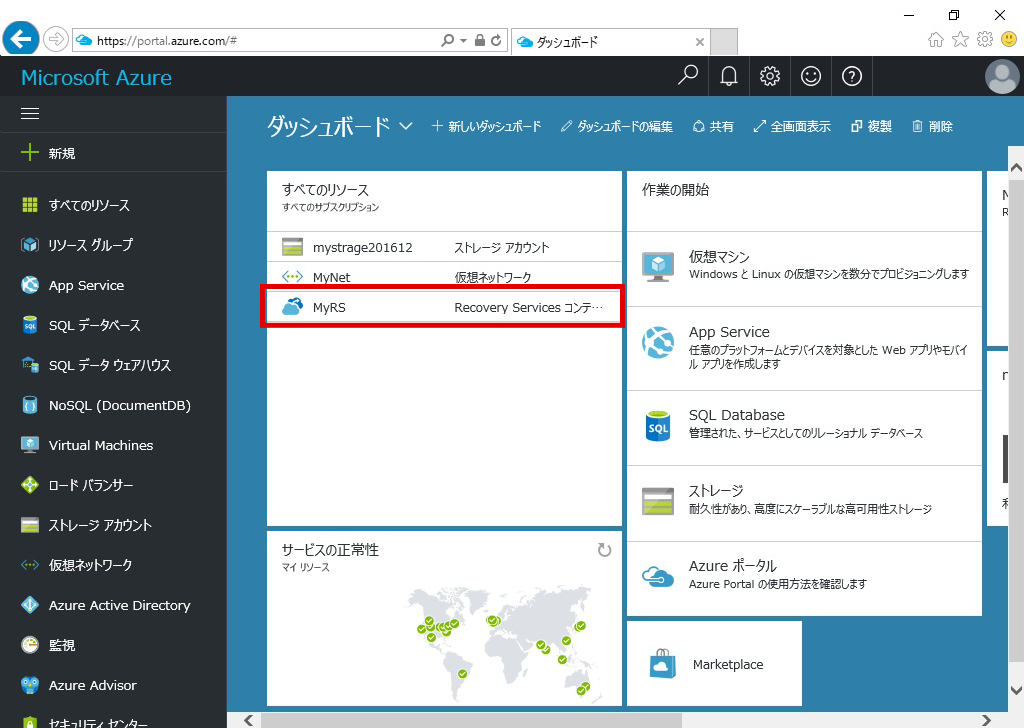
Task: Open SQL Database getting-started item
Action: coord(804,428)
